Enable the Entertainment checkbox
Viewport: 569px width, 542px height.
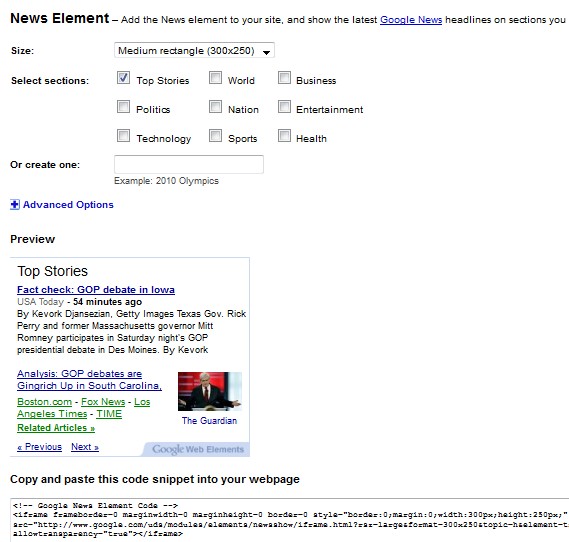284,107
